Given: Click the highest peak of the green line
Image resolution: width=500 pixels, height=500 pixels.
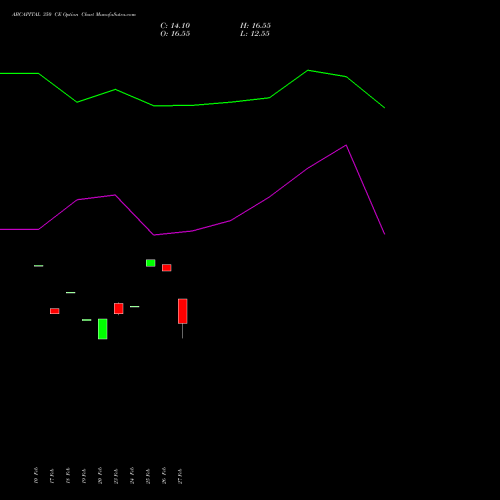Looking at the screenshot, I should pos(308,70).
